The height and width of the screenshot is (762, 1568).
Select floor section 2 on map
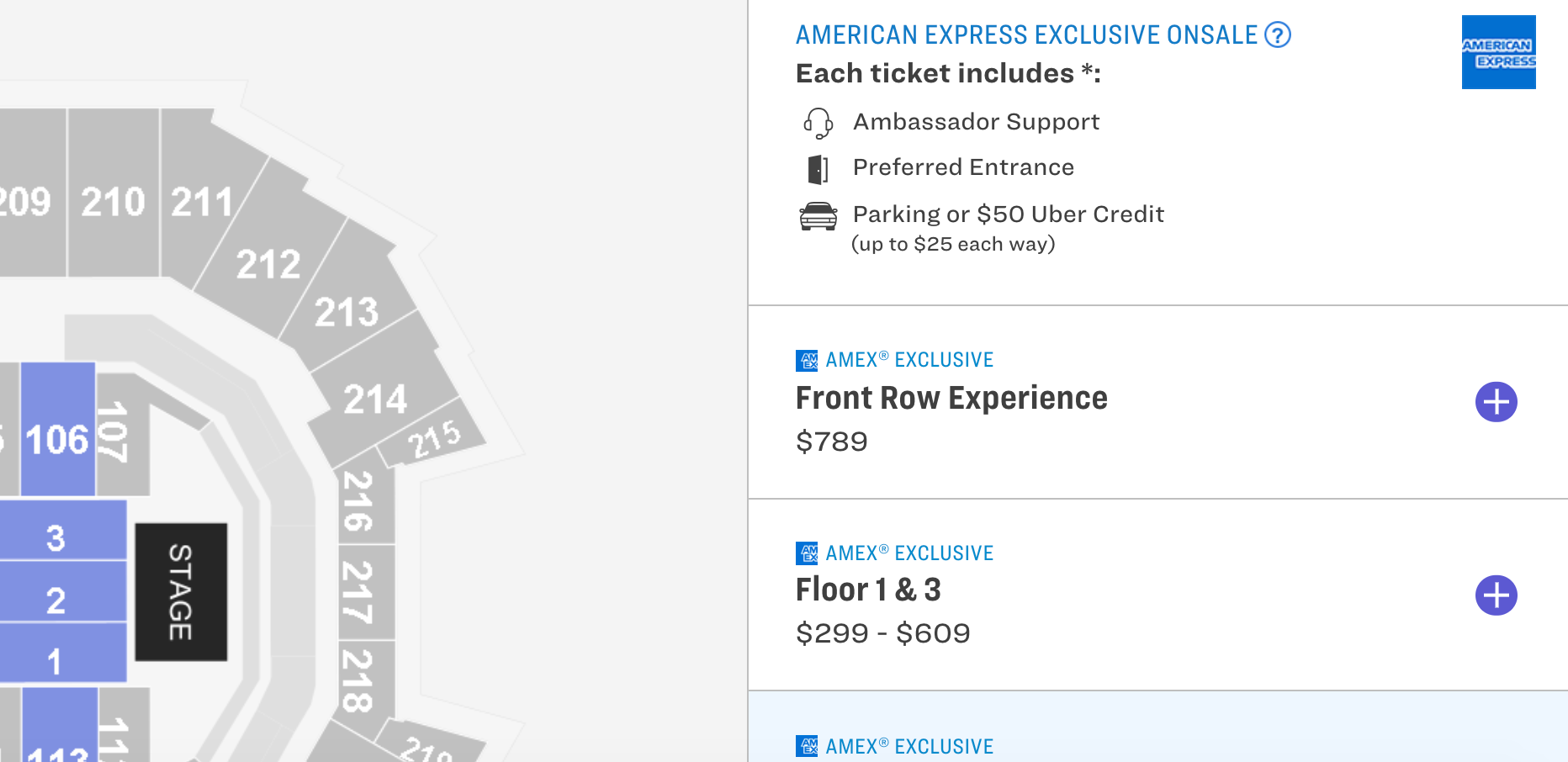[61, 591]
